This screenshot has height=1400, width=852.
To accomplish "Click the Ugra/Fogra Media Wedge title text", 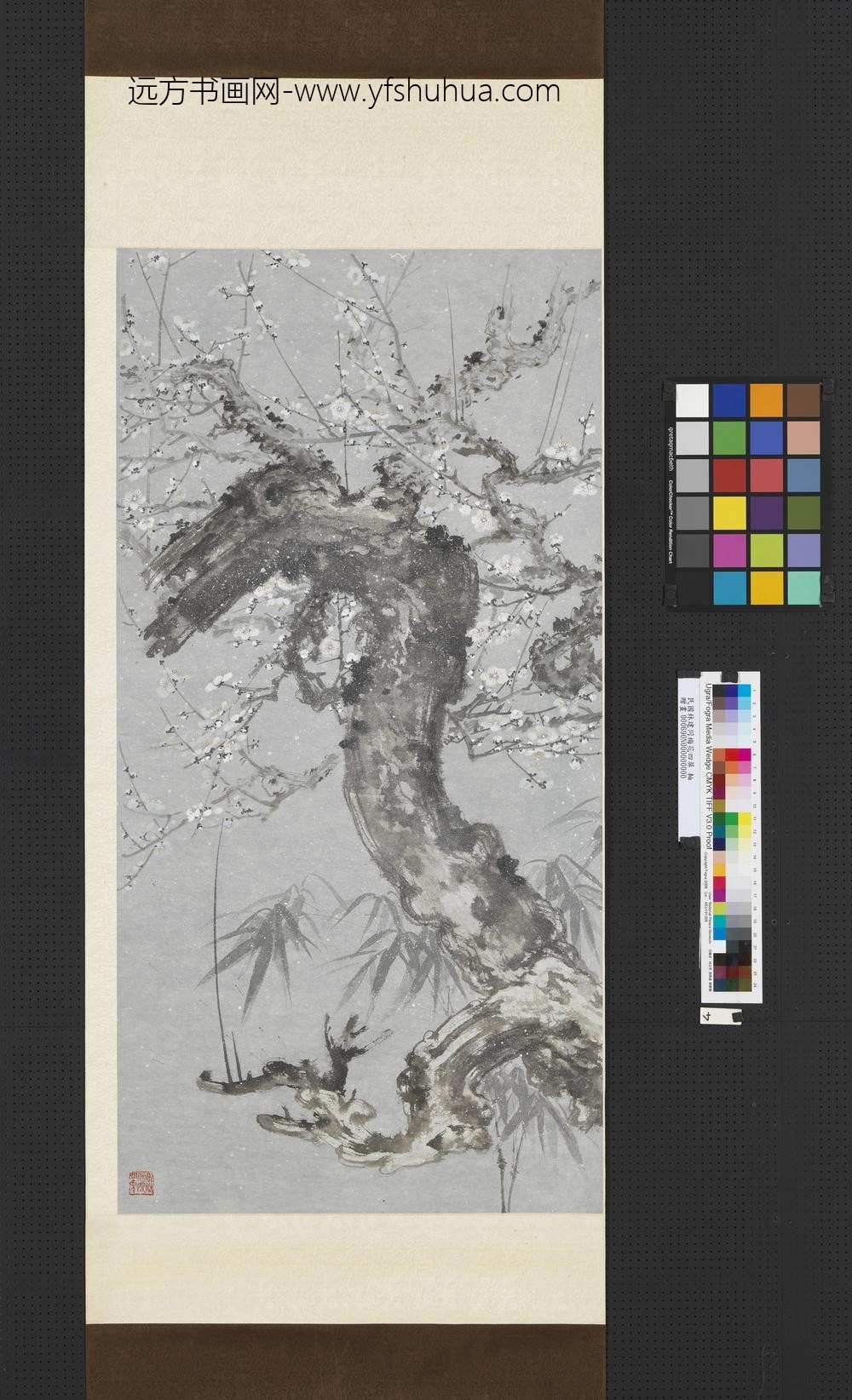I will 709,766.
